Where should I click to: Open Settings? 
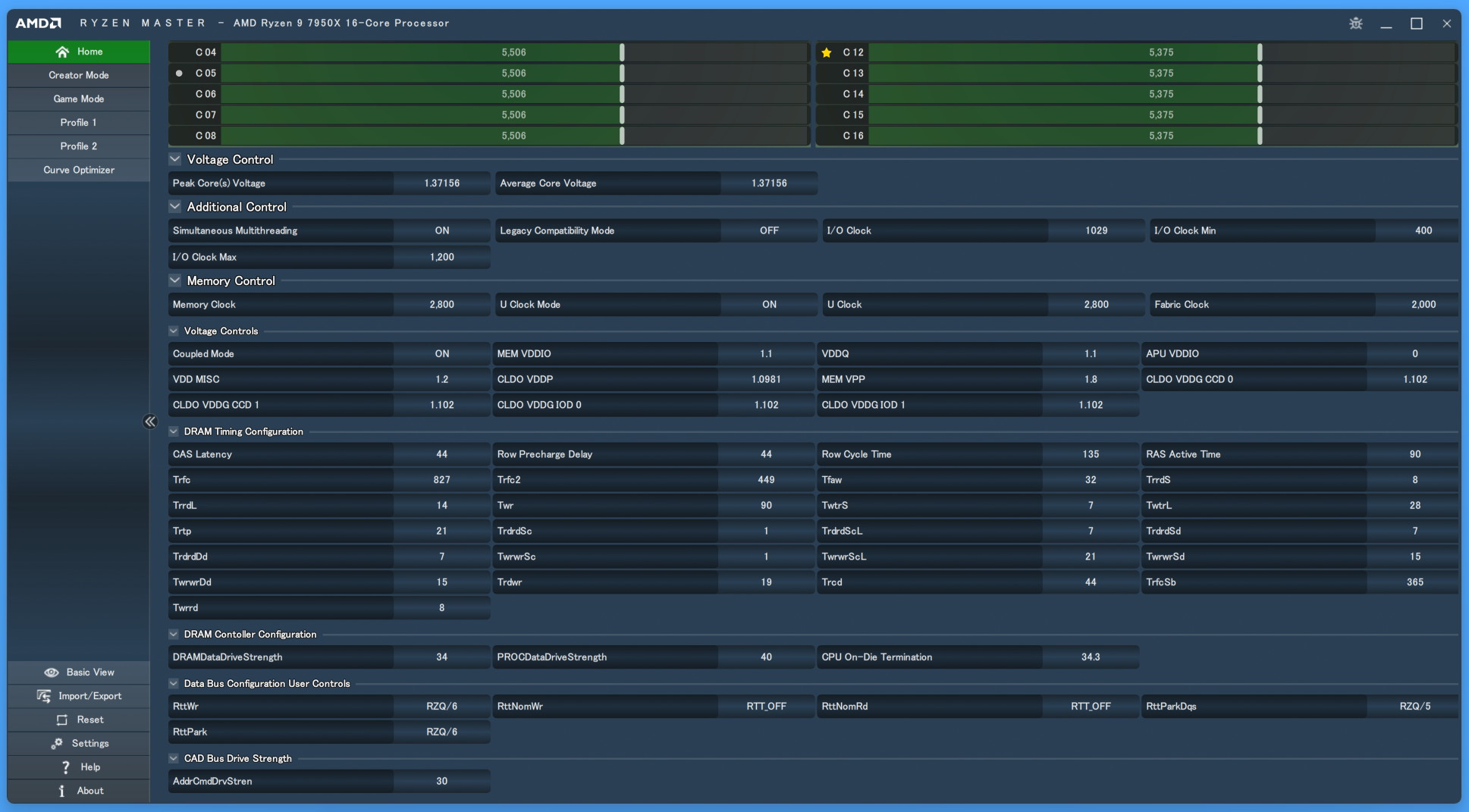(x=79, y=743)
